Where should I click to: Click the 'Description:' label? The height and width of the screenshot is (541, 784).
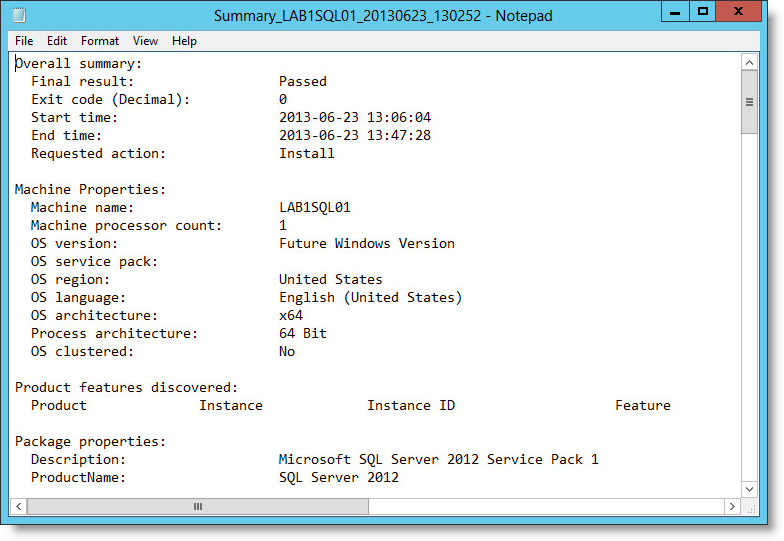click(78, 460)
